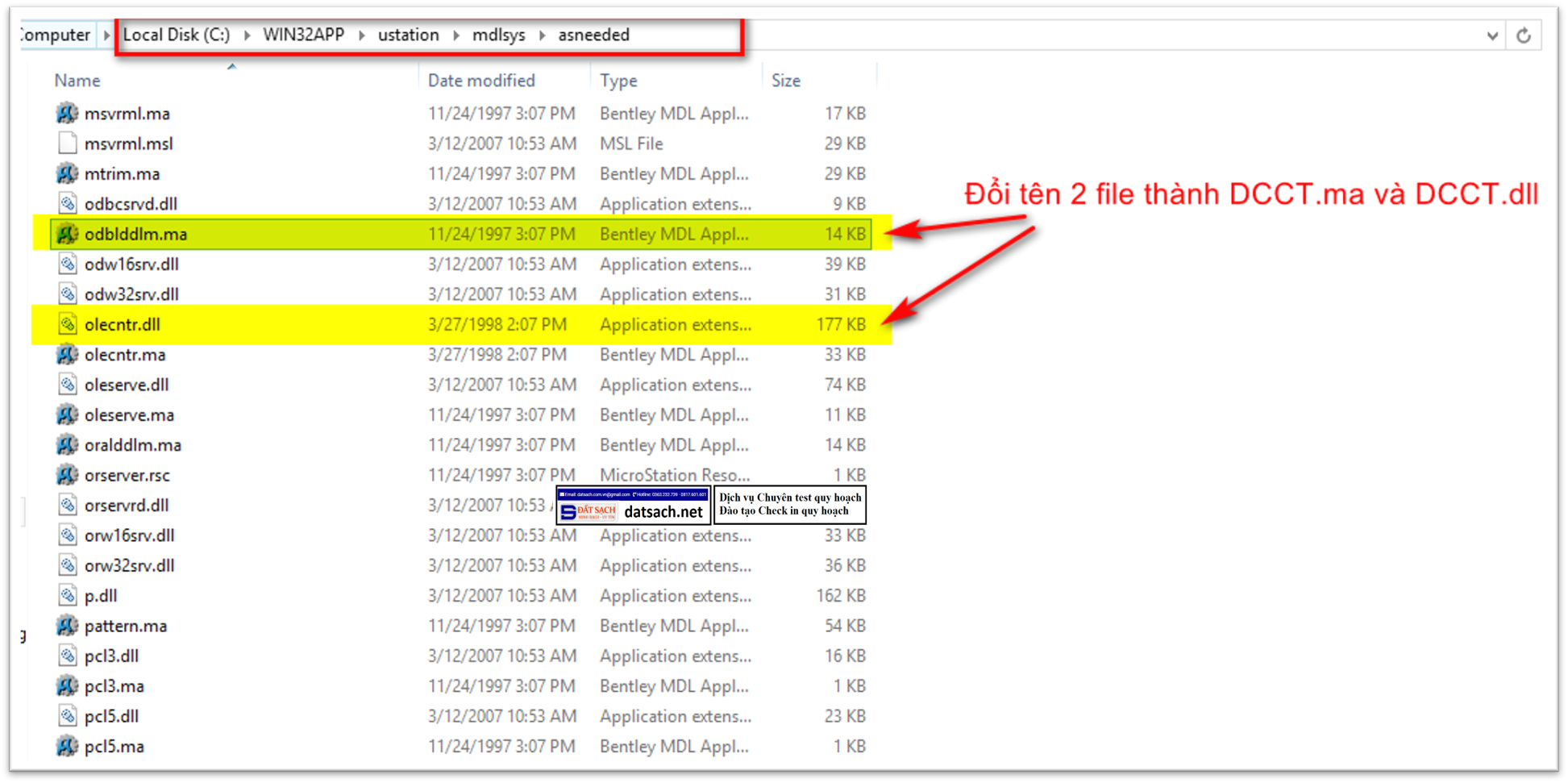
Task: Sort files by Date modified column
Action: pyautogui.click(x=481, y=81)
